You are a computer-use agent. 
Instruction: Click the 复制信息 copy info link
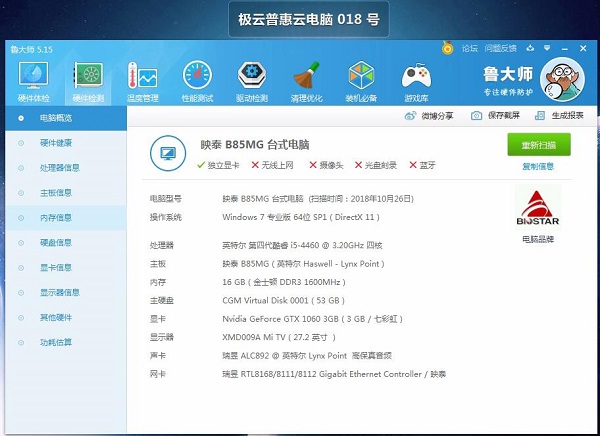pyautogui.click(x=538, y=167)
